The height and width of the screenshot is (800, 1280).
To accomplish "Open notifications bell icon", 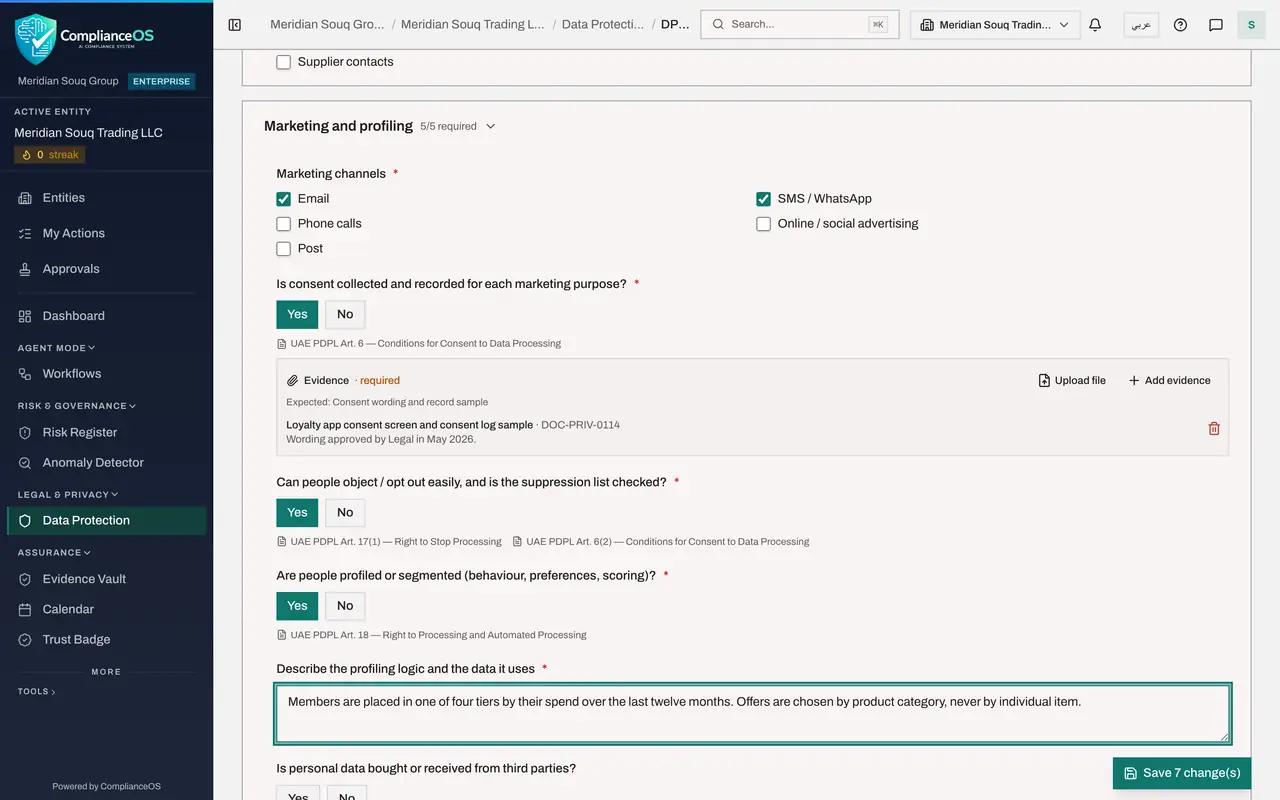I will tap(1095, 25).
